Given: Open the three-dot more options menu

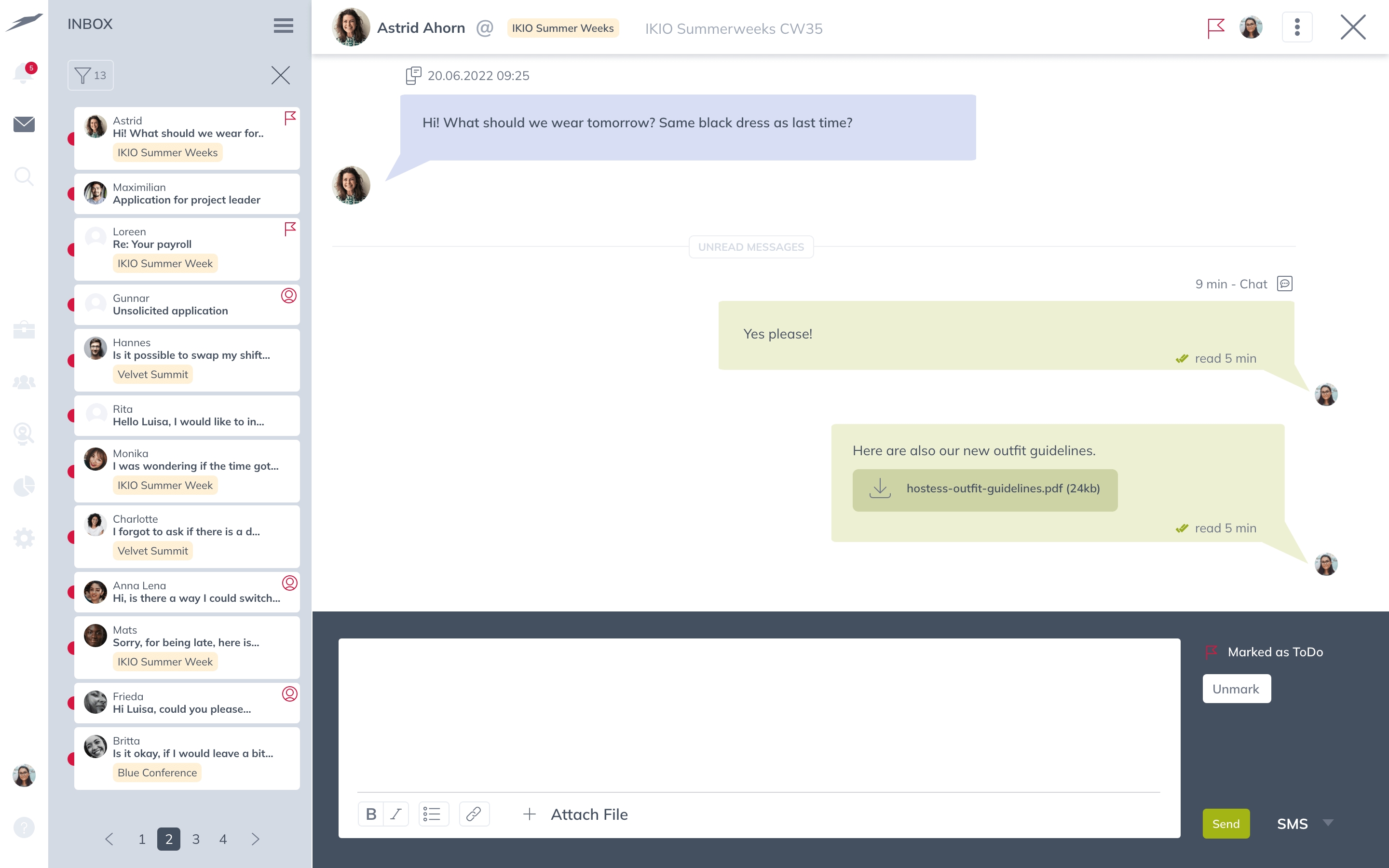Looking at the screenshot, I should pyautogui.click(x=1296, y=27).
